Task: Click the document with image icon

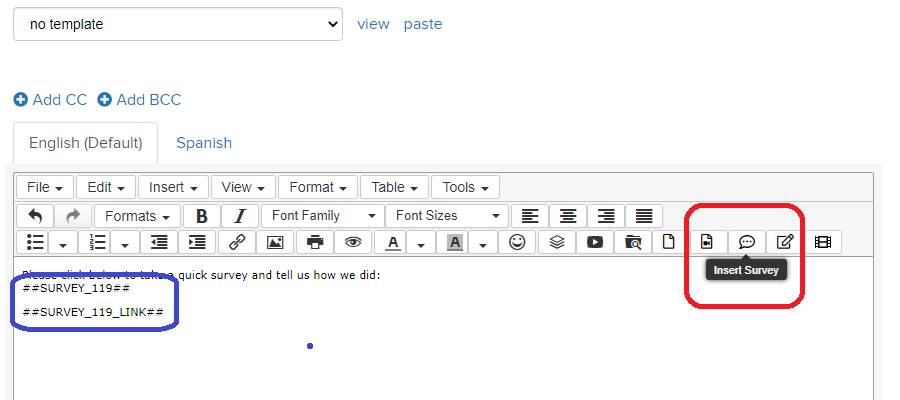Action: coord(707,242)
